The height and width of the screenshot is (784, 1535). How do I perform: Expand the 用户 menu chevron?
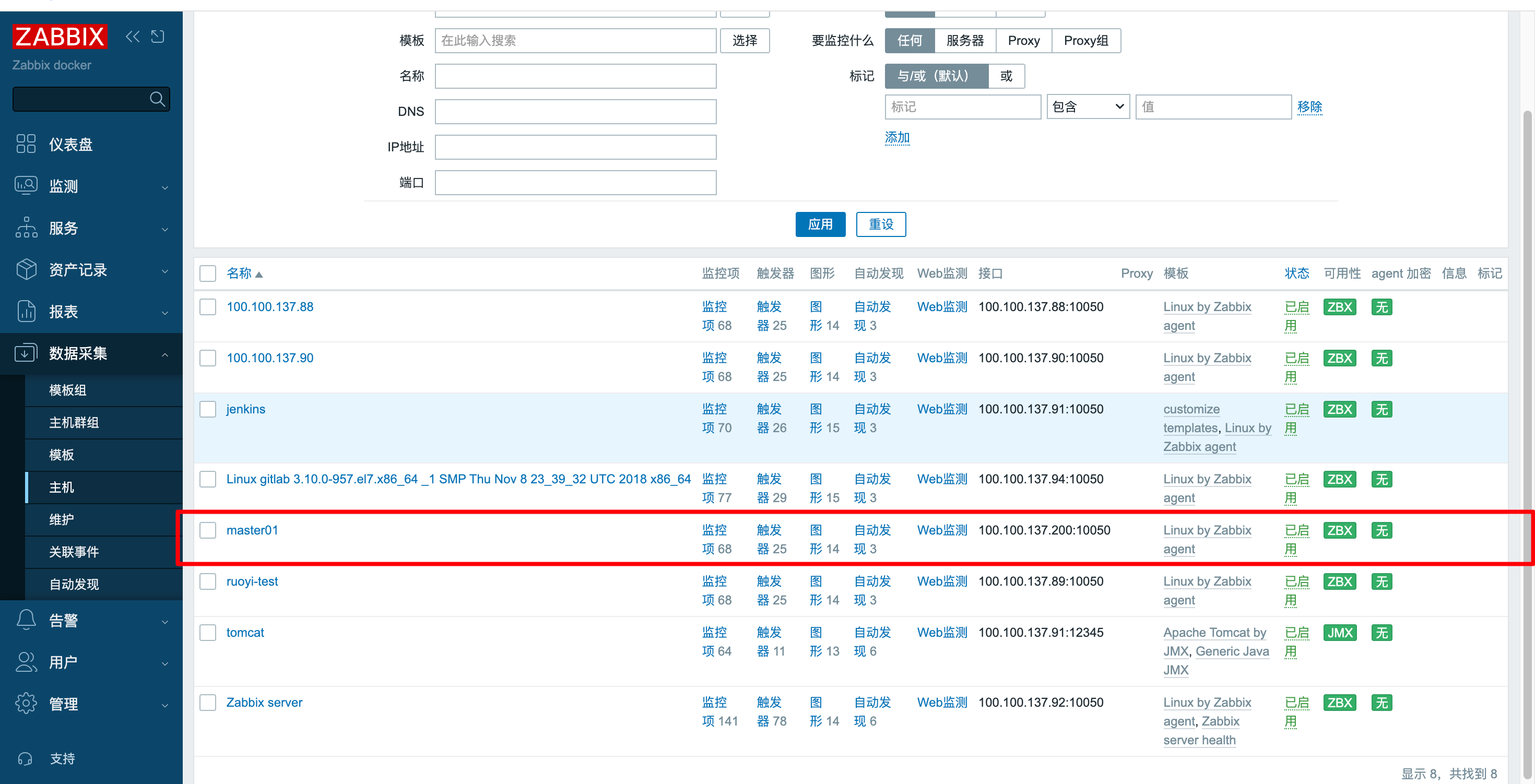[165, 663]
